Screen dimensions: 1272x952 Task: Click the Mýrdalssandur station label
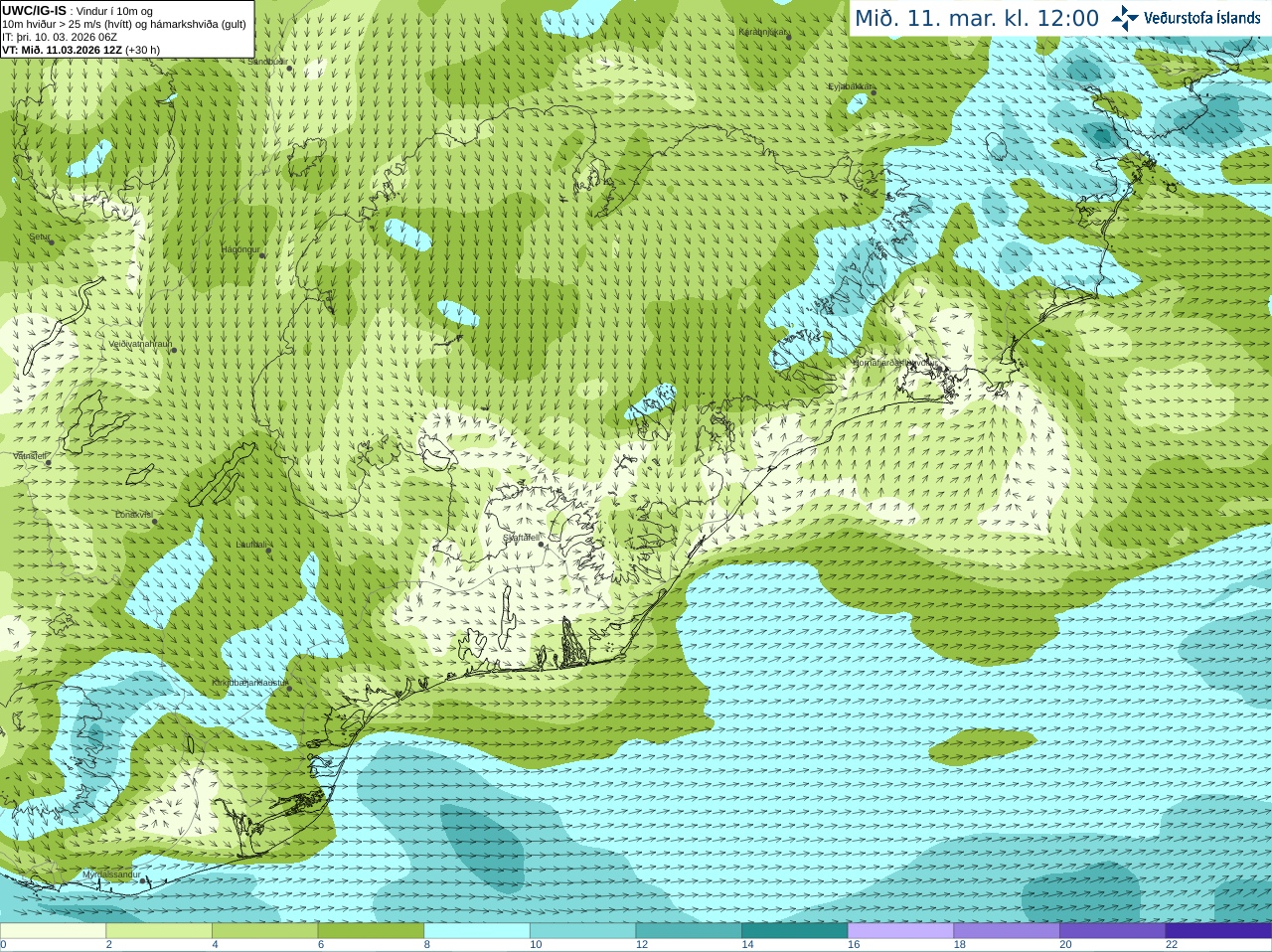[x=110, y=874]
